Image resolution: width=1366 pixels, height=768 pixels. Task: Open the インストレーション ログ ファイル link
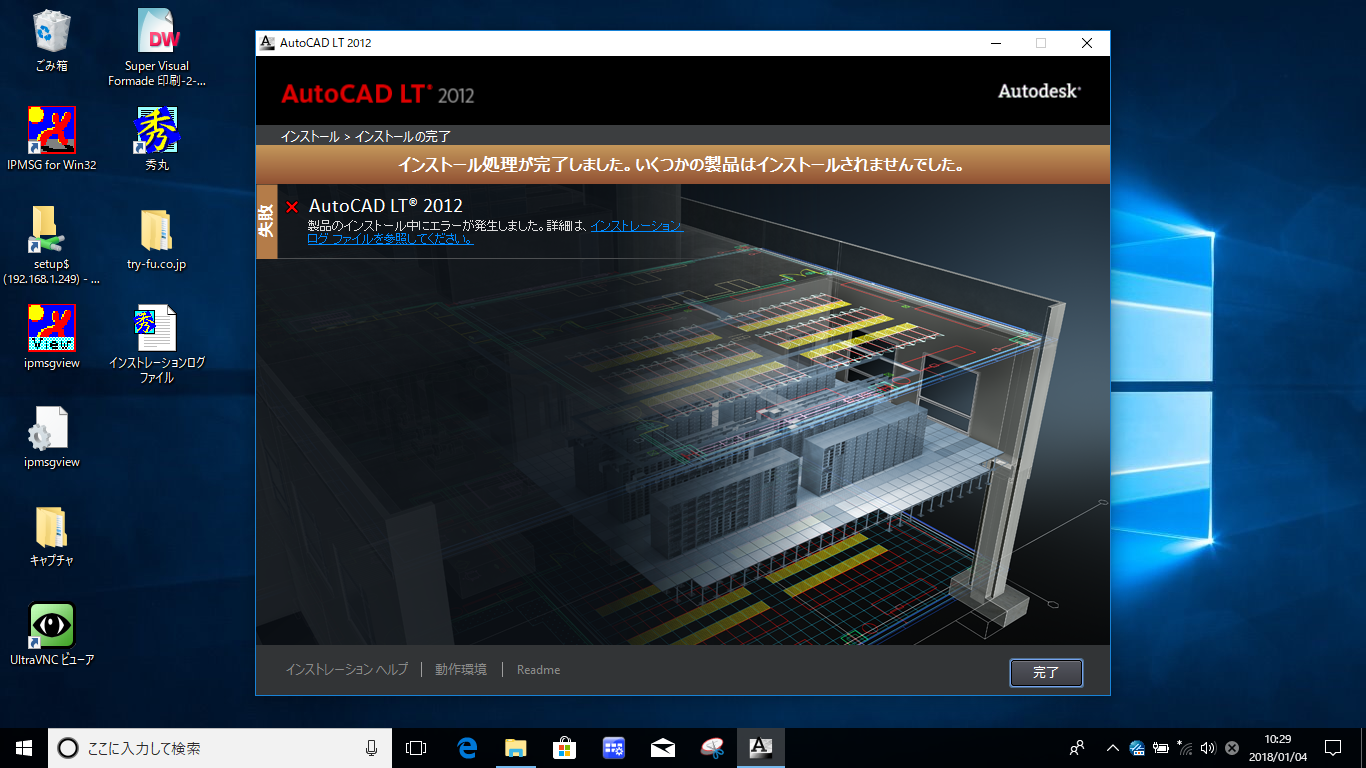[496, 233]
